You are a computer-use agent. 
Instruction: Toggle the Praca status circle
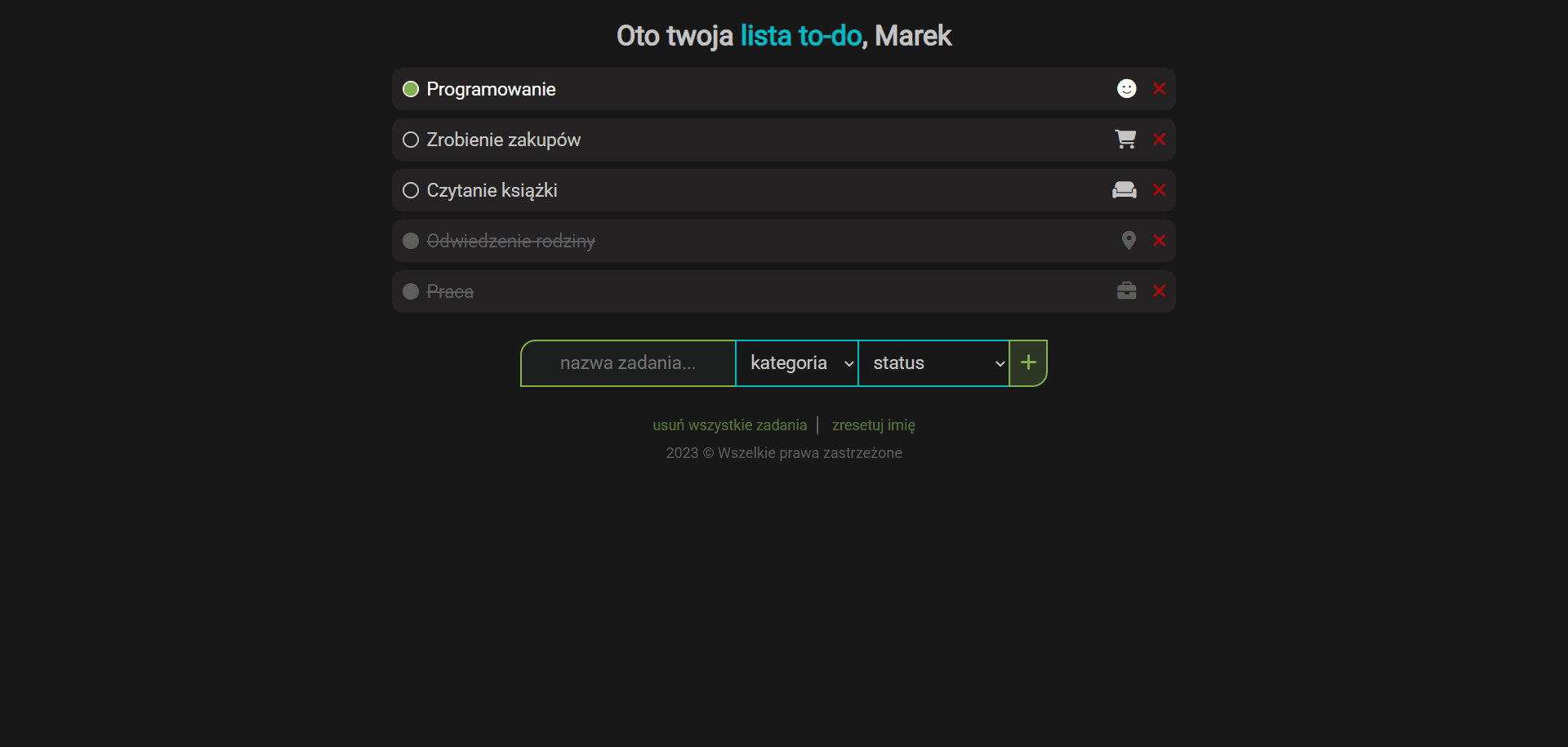point(411,291)
